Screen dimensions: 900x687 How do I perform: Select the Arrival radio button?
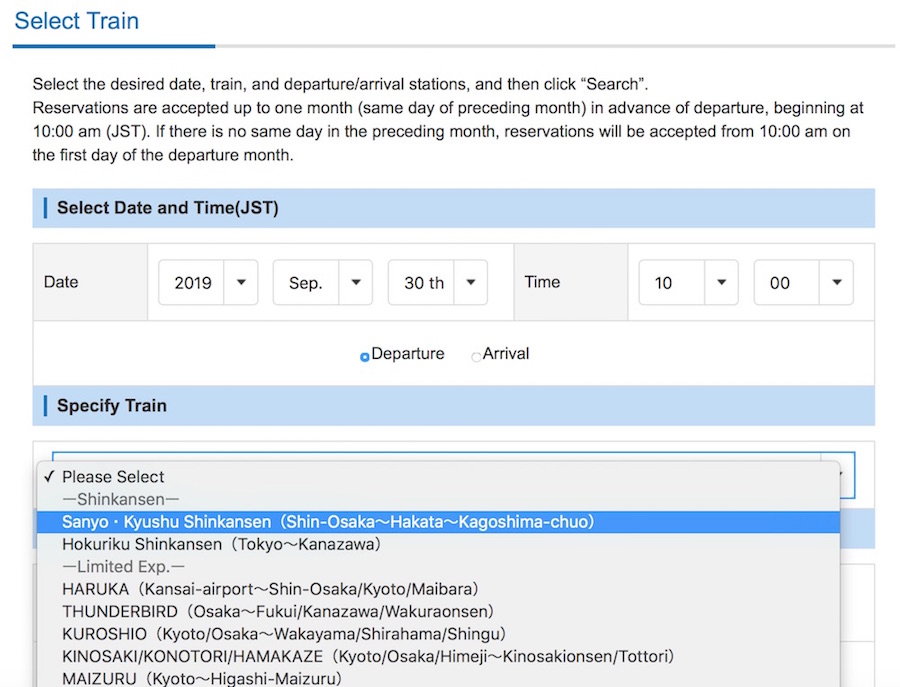[476, 356]
